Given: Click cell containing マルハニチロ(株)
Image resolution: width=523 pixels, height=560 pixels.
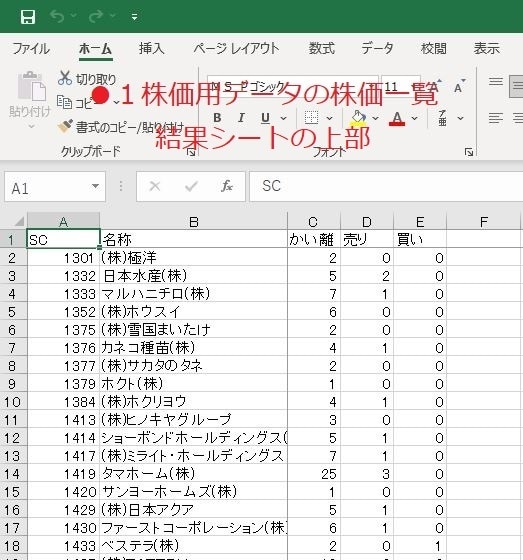Looking at the screenshot, I should (x=193, y=294).
